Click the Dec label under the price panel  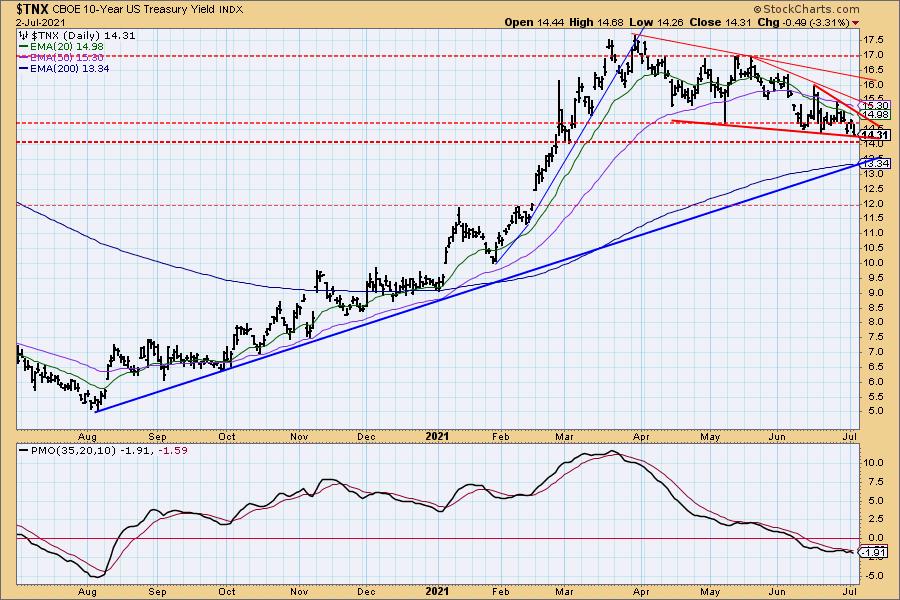click(x=366, y=436)
